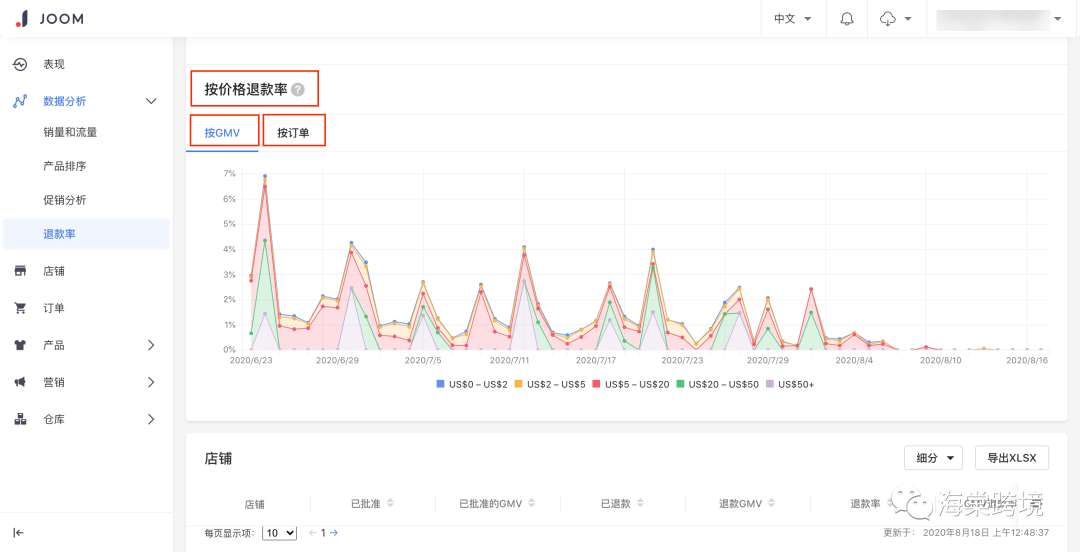
Task: Open the rows-per-page select showing 10
Action: click(280, 533)
